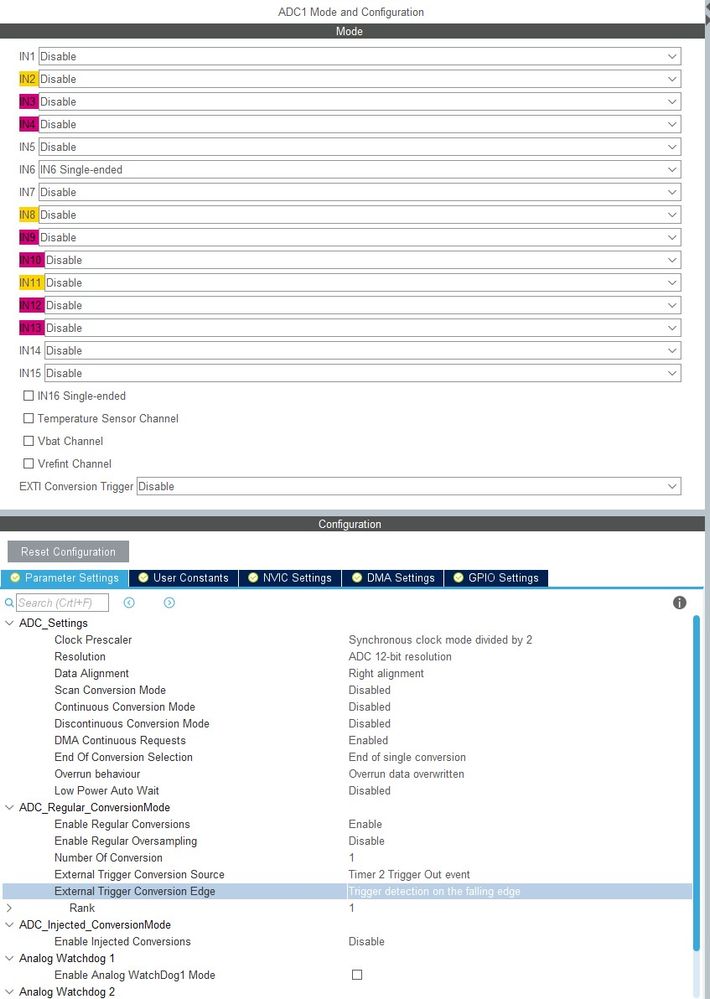Enable Temperature Sensor Channel checkbox

[29, 418]
